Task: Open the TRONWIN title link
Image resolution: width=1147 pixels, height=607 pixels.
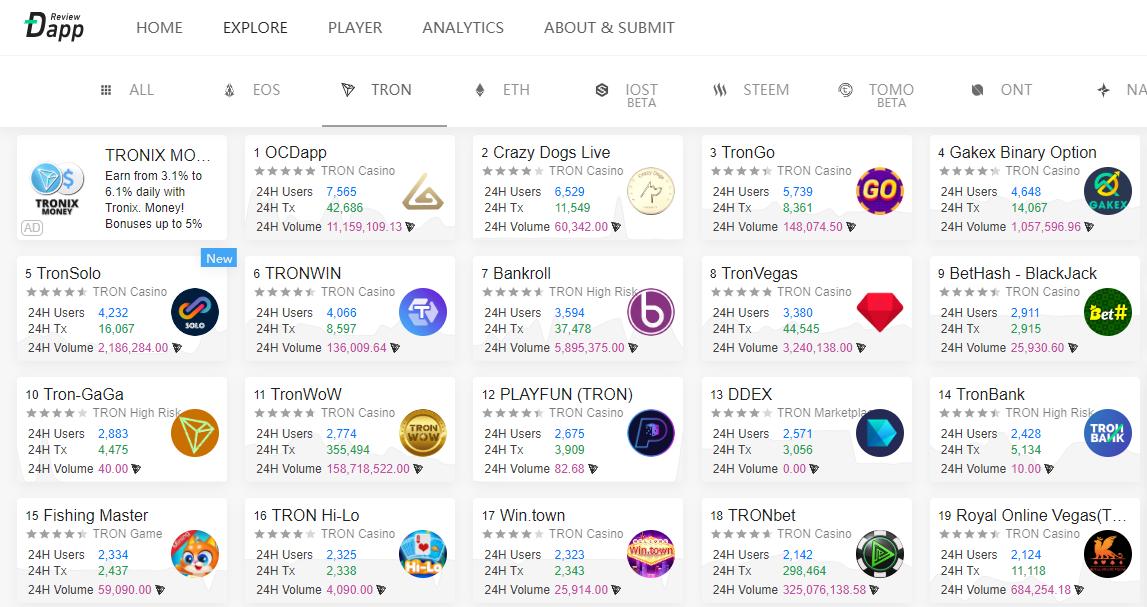Action: (303, 274)
